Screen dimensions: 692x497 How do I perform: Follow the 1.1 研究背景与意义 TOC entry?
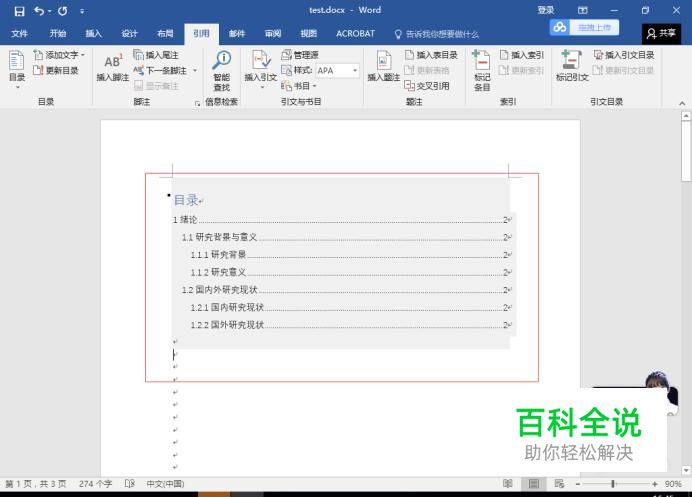click(346, 237)
